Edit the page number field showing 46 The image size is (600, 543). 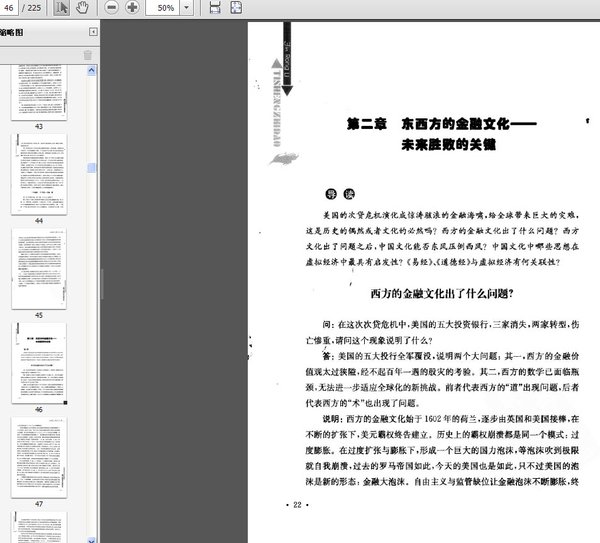click(8, 8)
